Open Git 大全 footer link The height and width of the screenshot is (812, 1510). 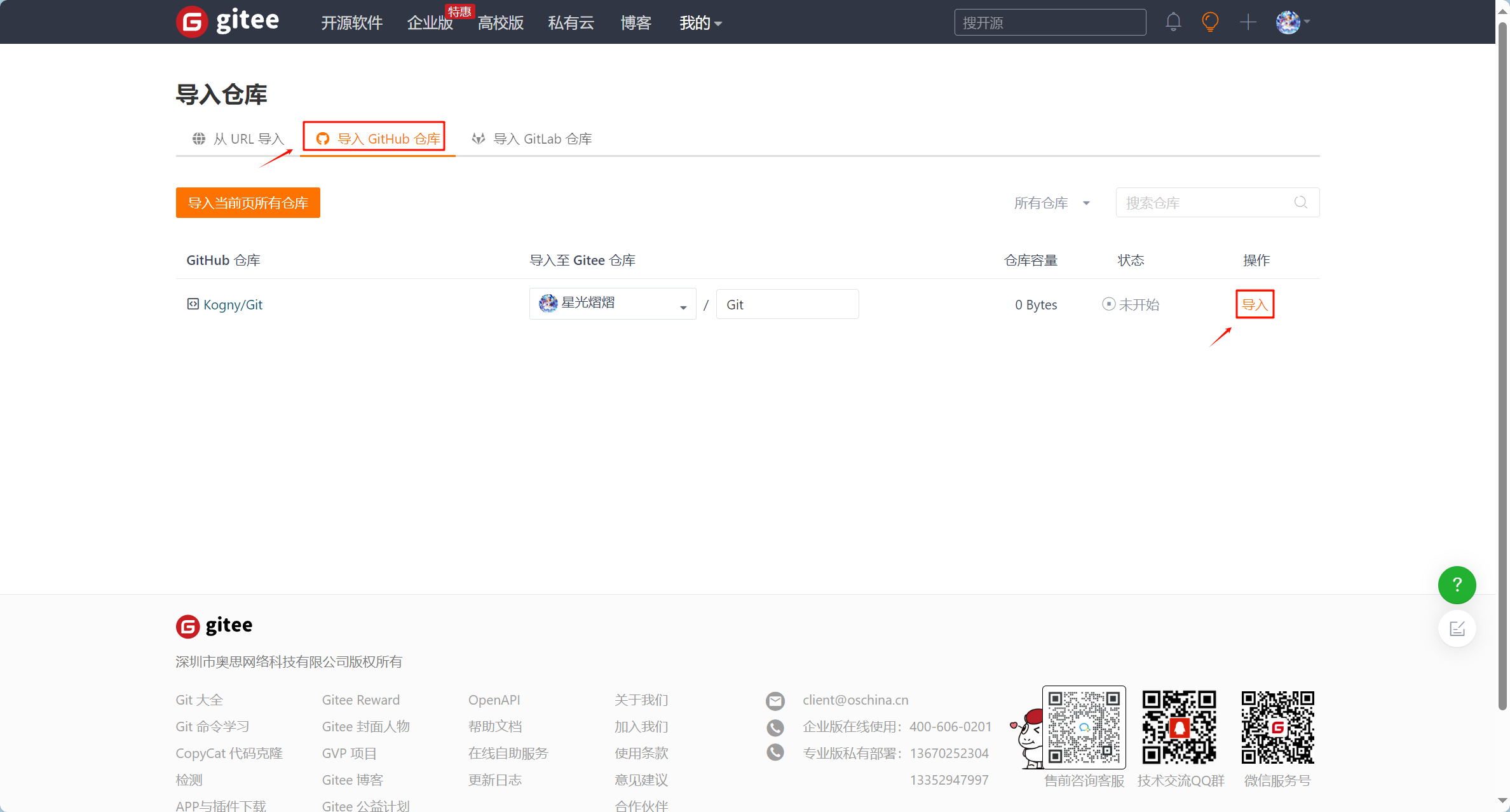point(200,700)
